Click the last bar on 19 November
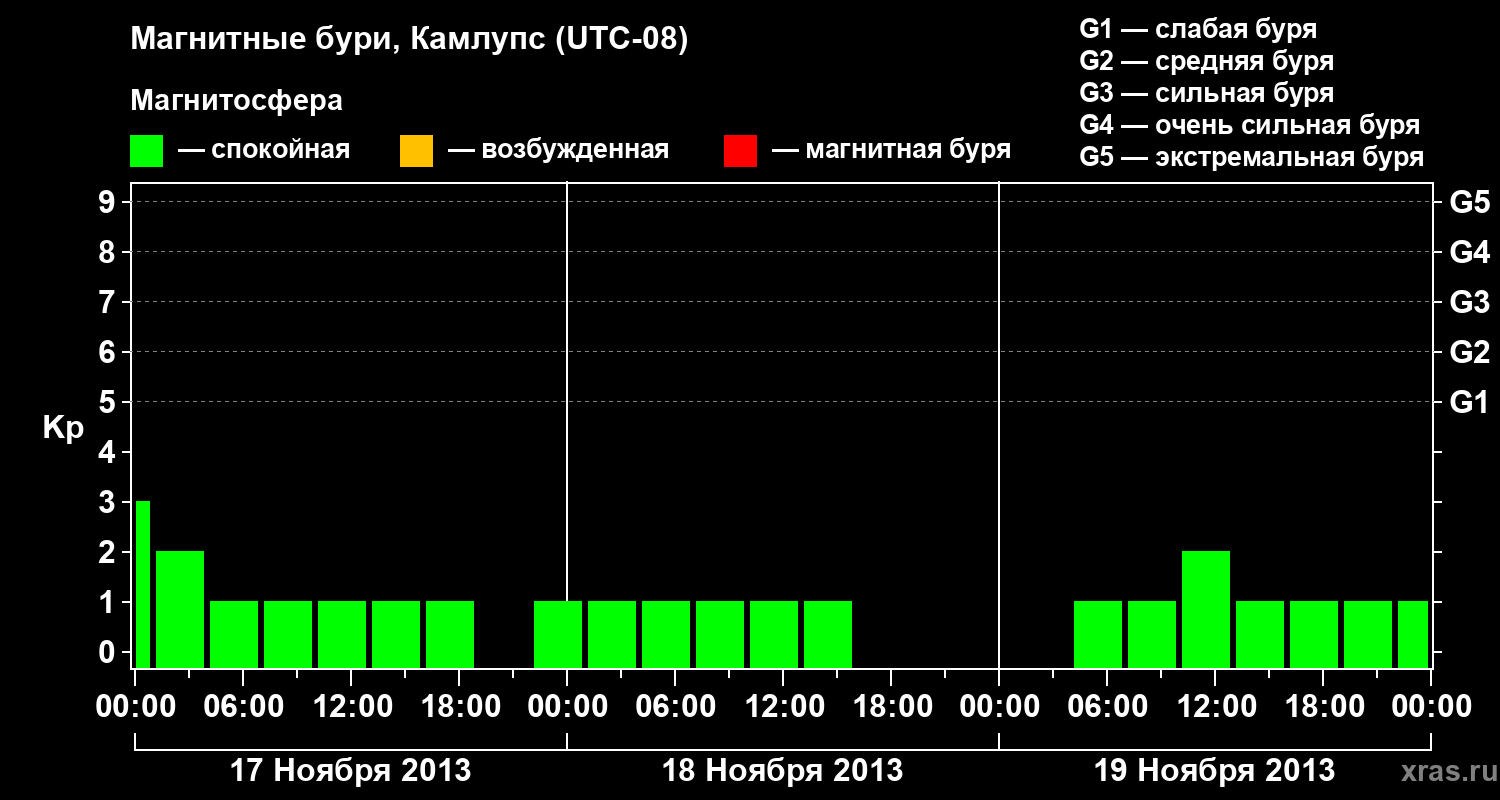This screenshot has height=800, width=1500. pos(1413,634)
